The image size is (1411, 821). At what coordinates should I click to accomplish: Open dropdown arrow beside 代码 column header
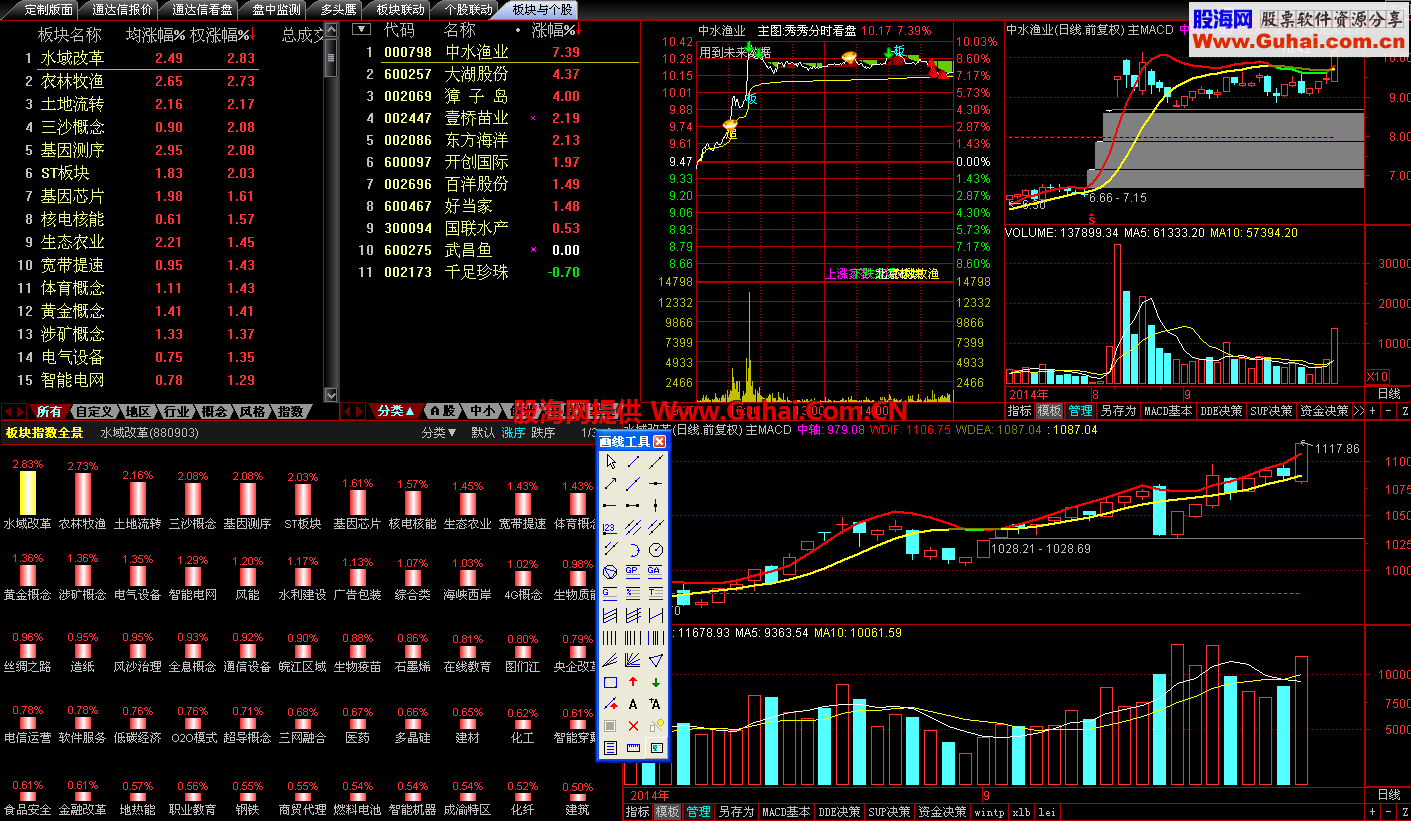(362, 30)
